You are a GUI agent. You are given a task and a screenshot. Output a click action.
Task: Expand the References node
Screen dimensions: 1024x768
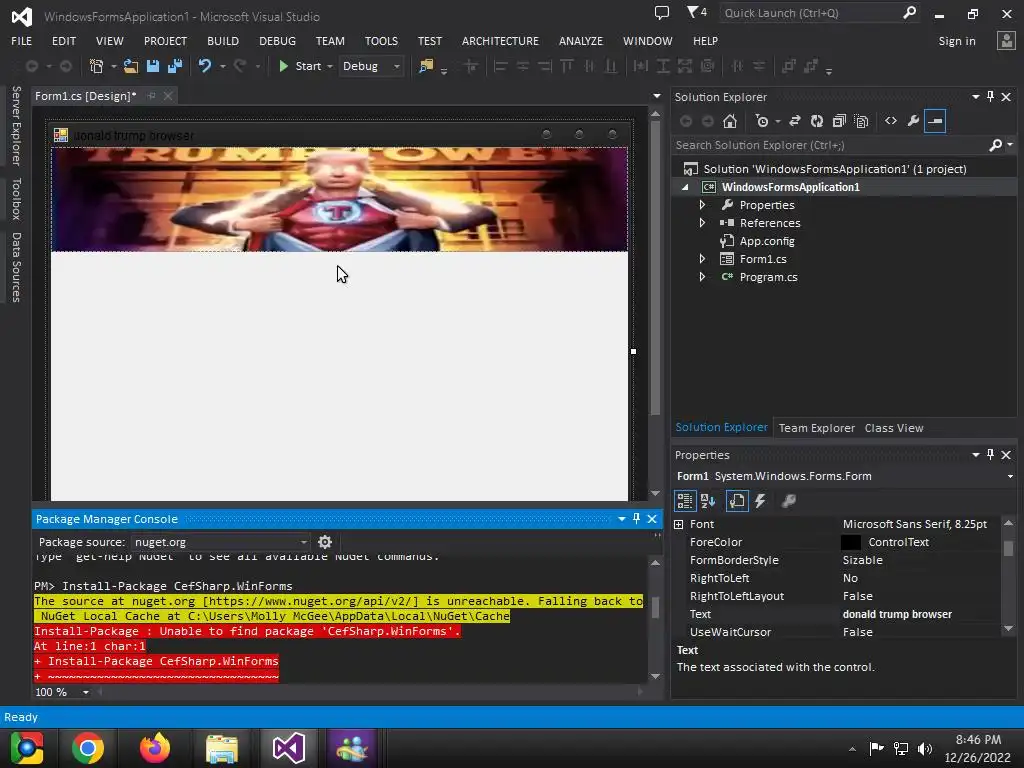(702, 223)
